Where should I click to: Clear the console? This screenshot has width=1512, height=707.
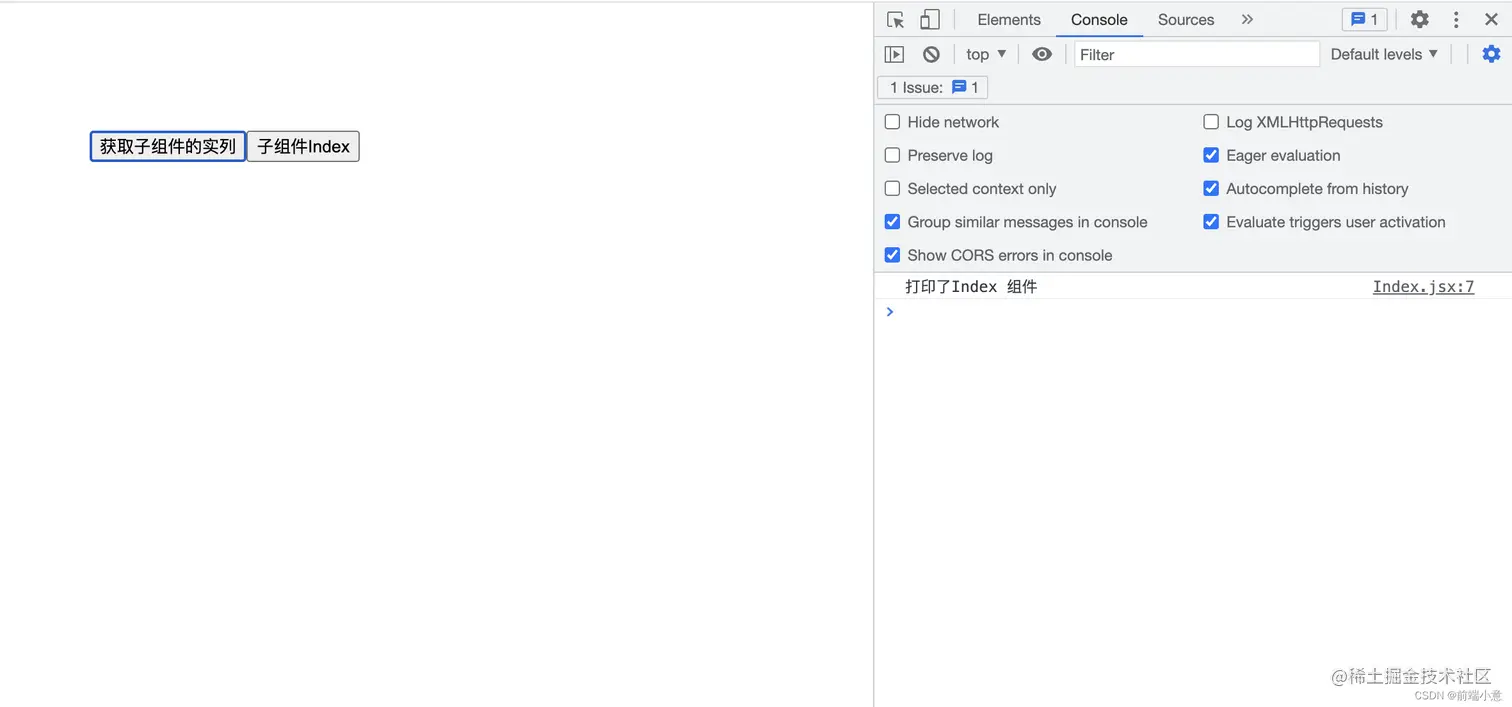click(x=931, y=55)
